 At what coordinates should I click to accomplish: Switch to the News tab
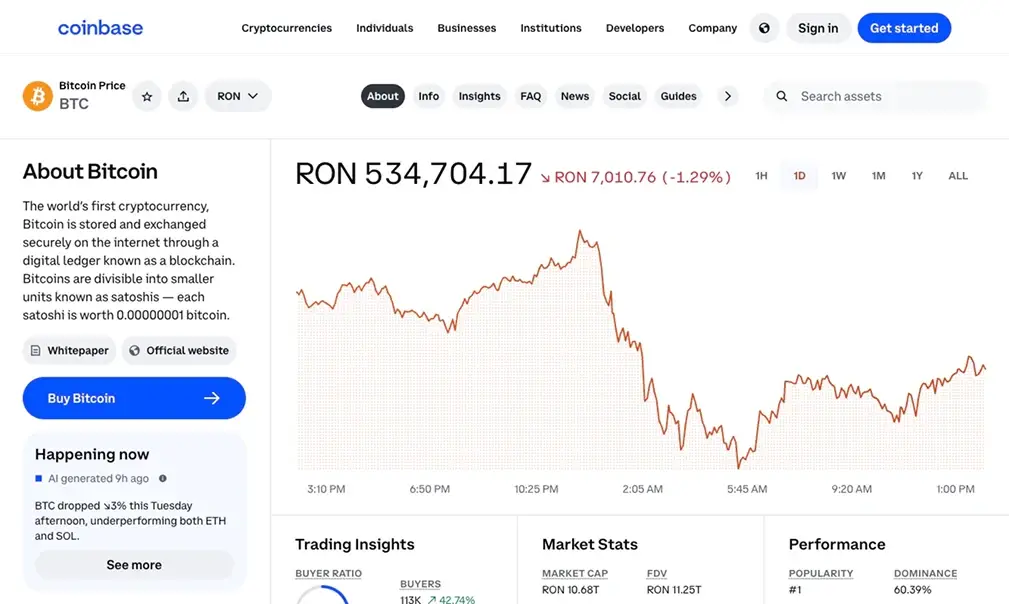click(574, 95)
